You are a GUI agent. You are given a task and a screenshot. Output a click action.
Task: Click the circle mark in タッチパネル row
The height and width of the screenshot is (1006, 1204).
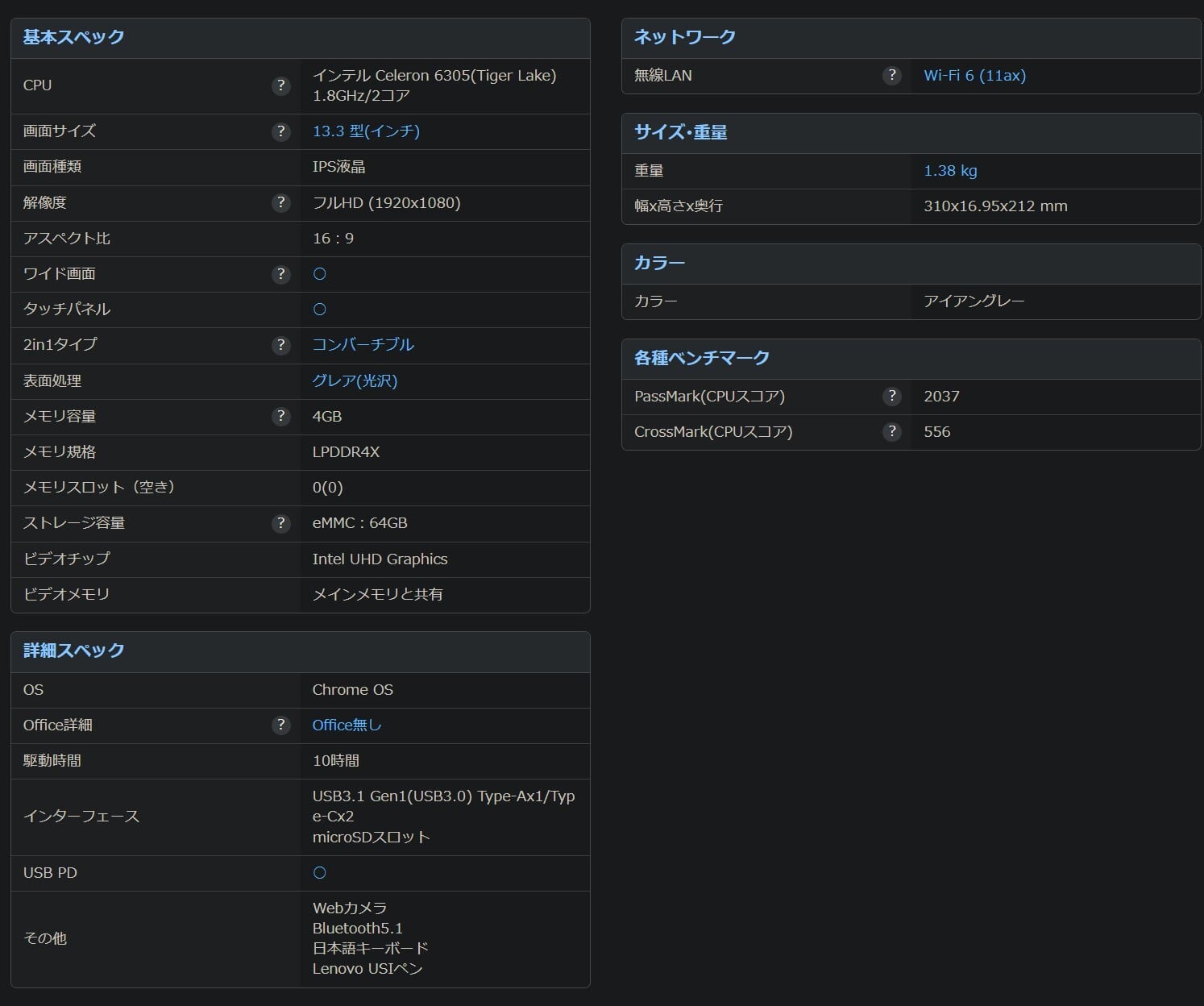[319, 310]
